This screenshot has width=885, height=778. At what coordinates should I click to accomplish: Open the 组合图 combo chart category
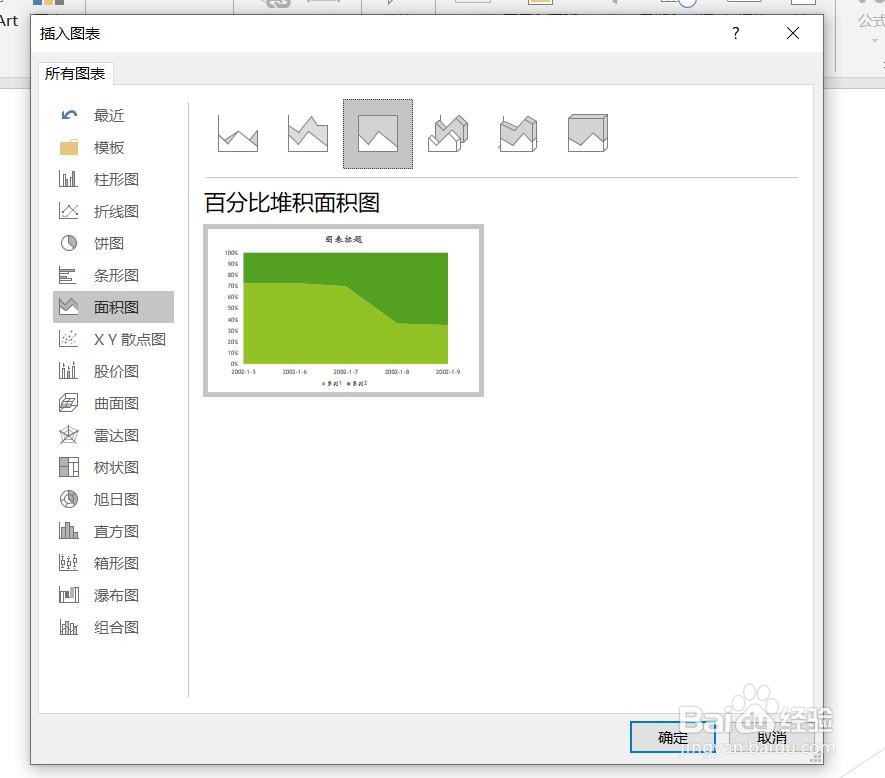[x=115, y=627]
